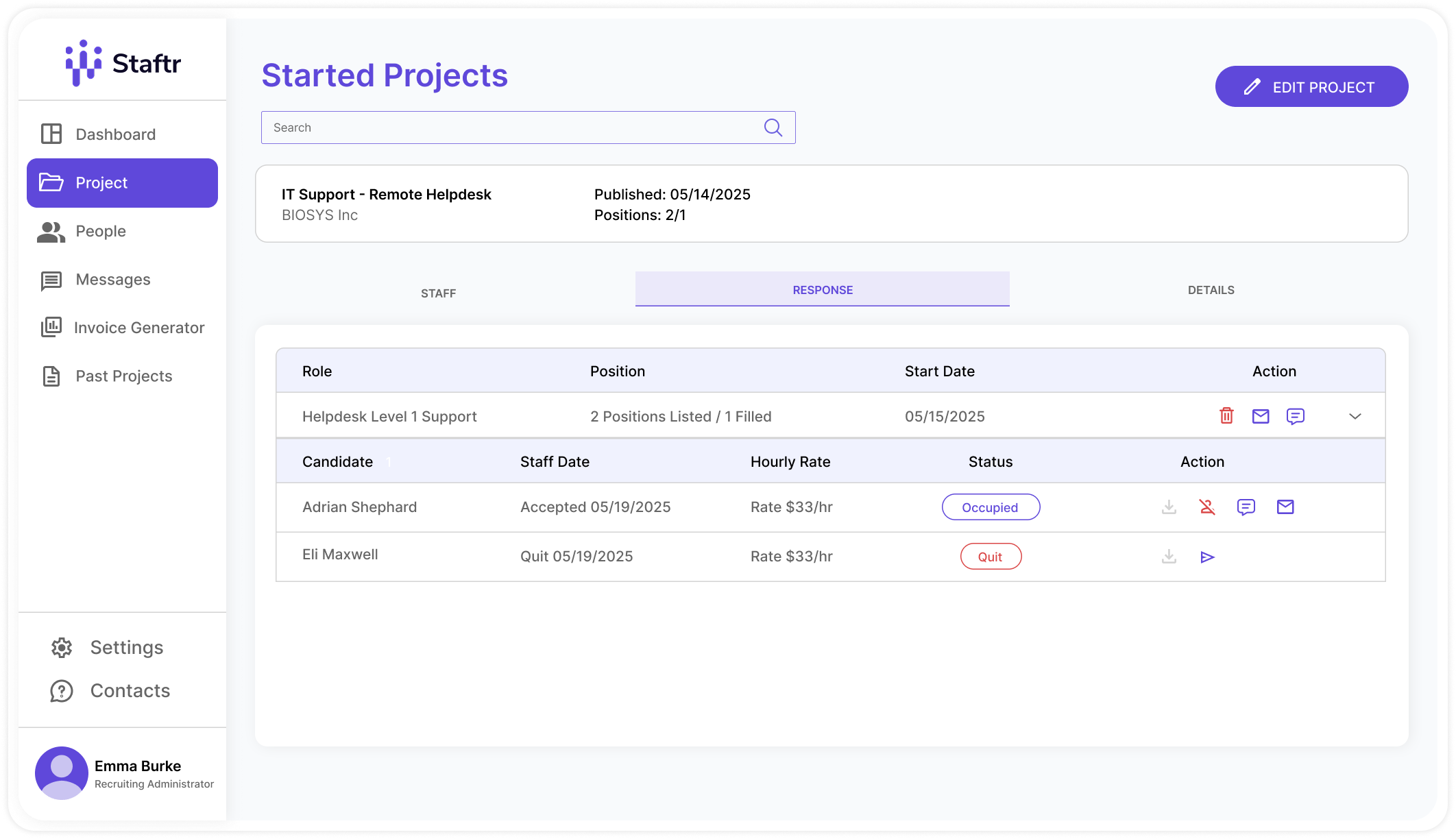Remove Adrian Shephard using the red person icon
This screenshot has height=839, width=1456.
1207,507
